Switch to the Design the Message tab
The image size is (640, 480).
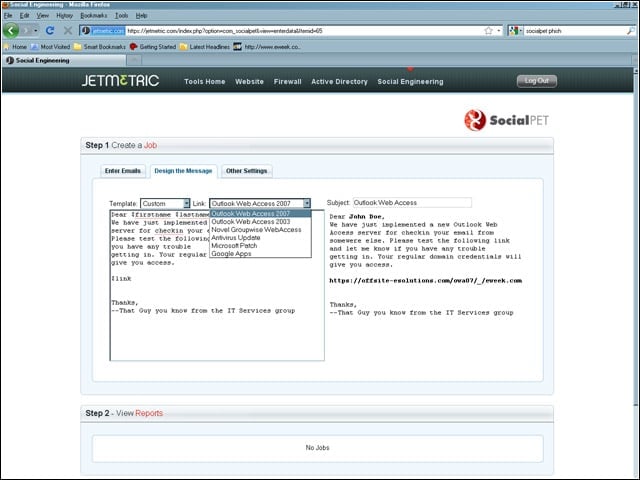point(183,171)
